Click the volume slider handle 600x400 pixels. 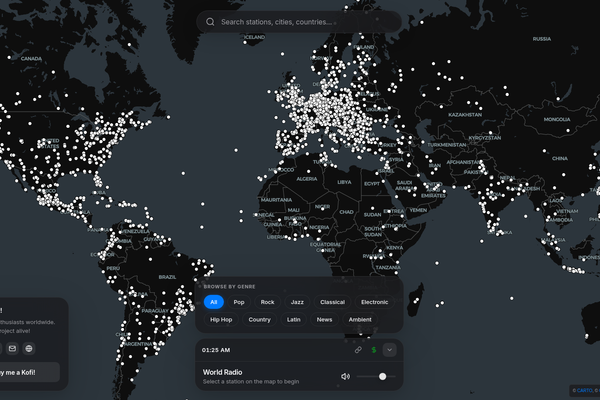pos(382,376)
